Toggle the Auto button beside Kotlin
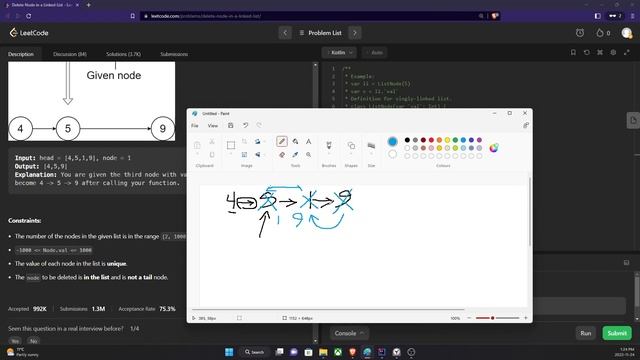 (374, 53)
